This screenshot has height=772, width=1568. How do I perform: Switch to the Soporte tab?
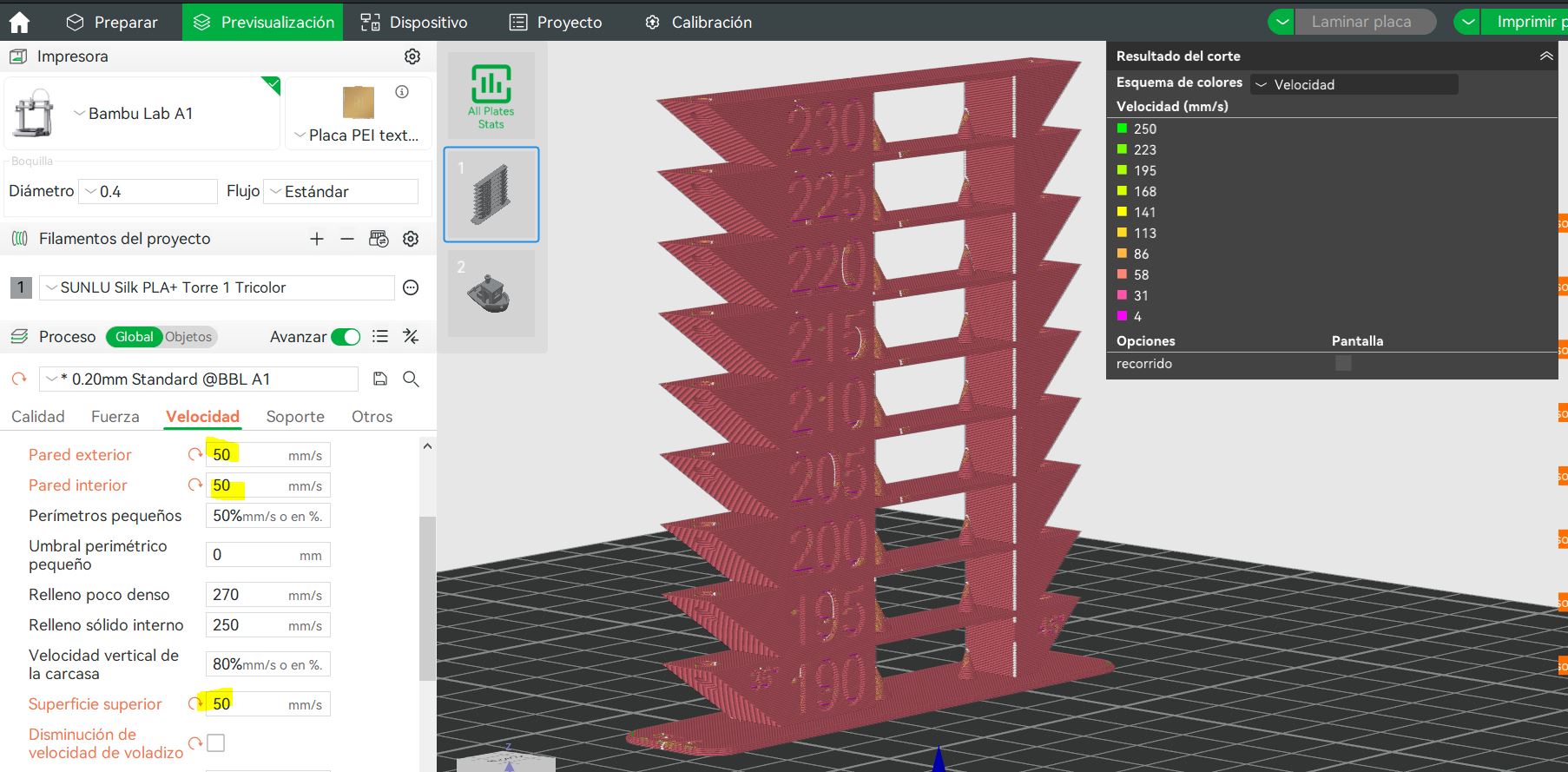(295, 417)
